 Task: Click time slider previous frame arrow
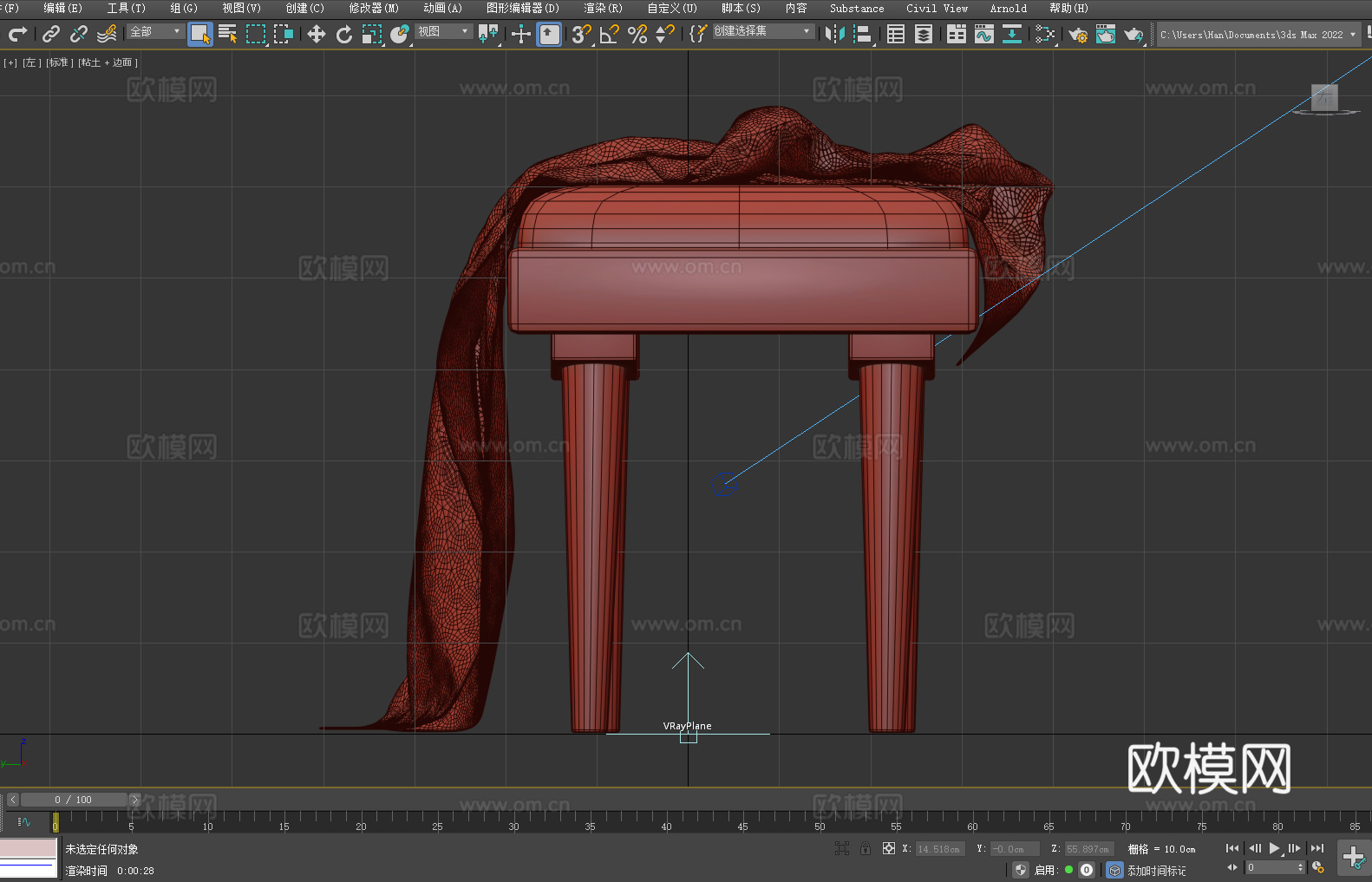point(12,800)
